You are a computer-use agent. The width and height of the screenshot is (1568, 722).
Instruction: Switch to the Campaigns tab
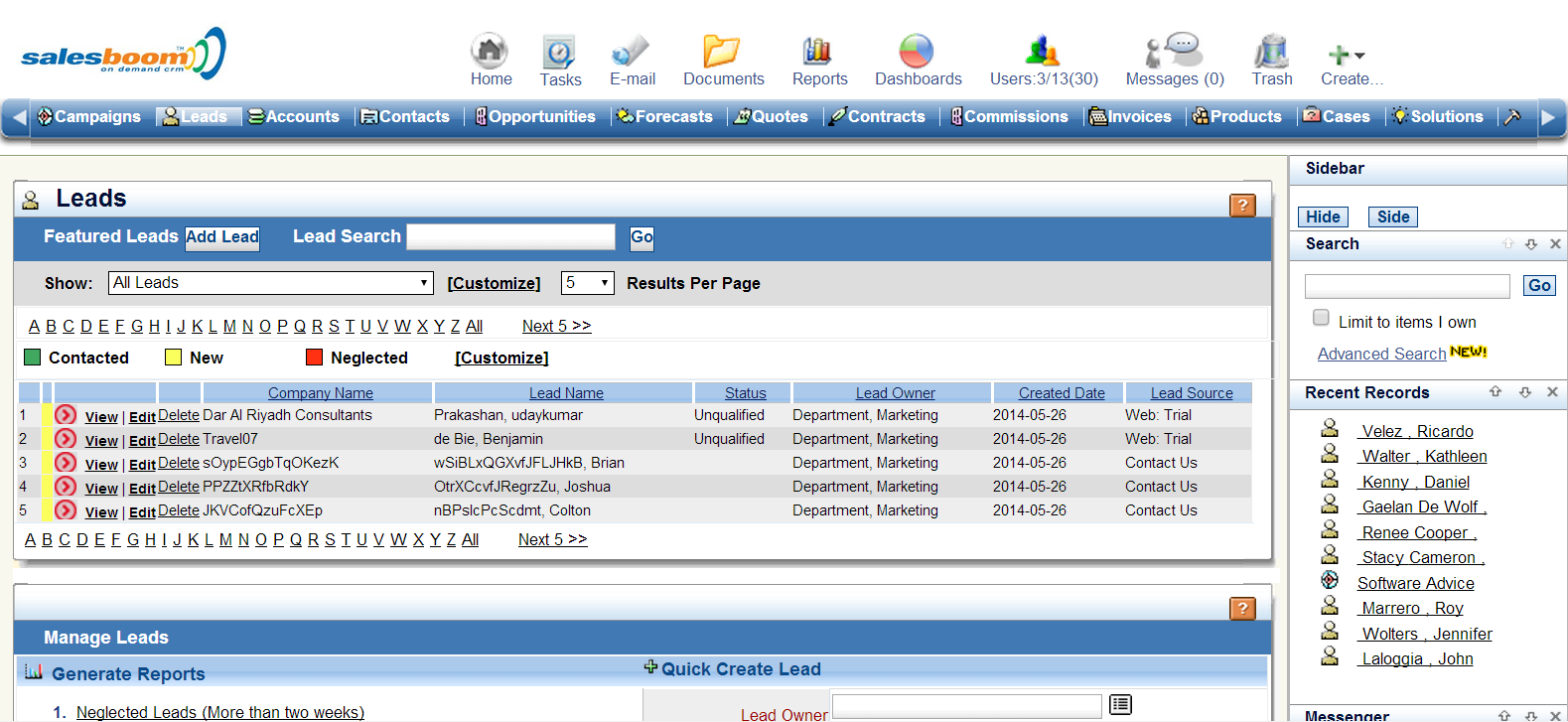click(x=89, y=116)
